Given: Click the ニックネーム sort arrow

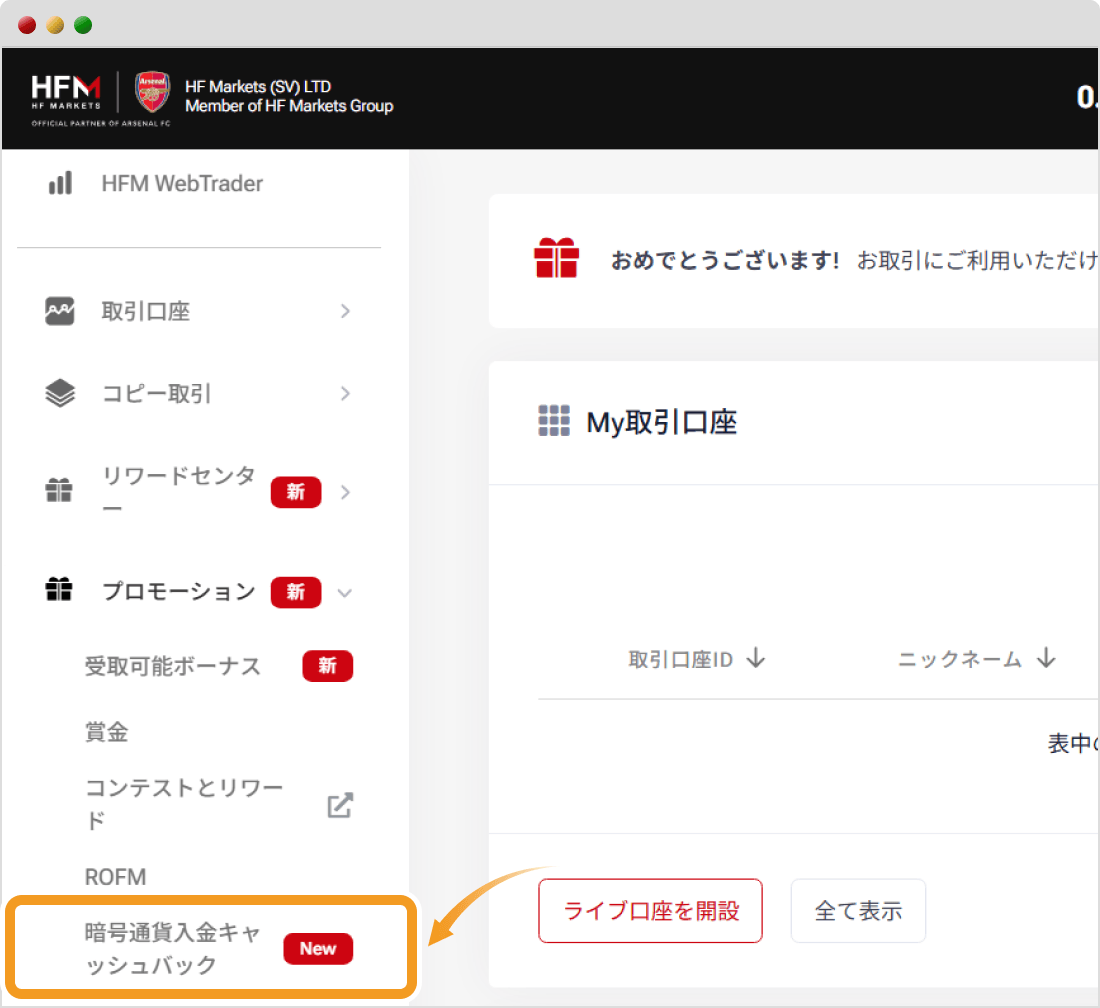Looking at the screenshot, I should (1046, 658).
